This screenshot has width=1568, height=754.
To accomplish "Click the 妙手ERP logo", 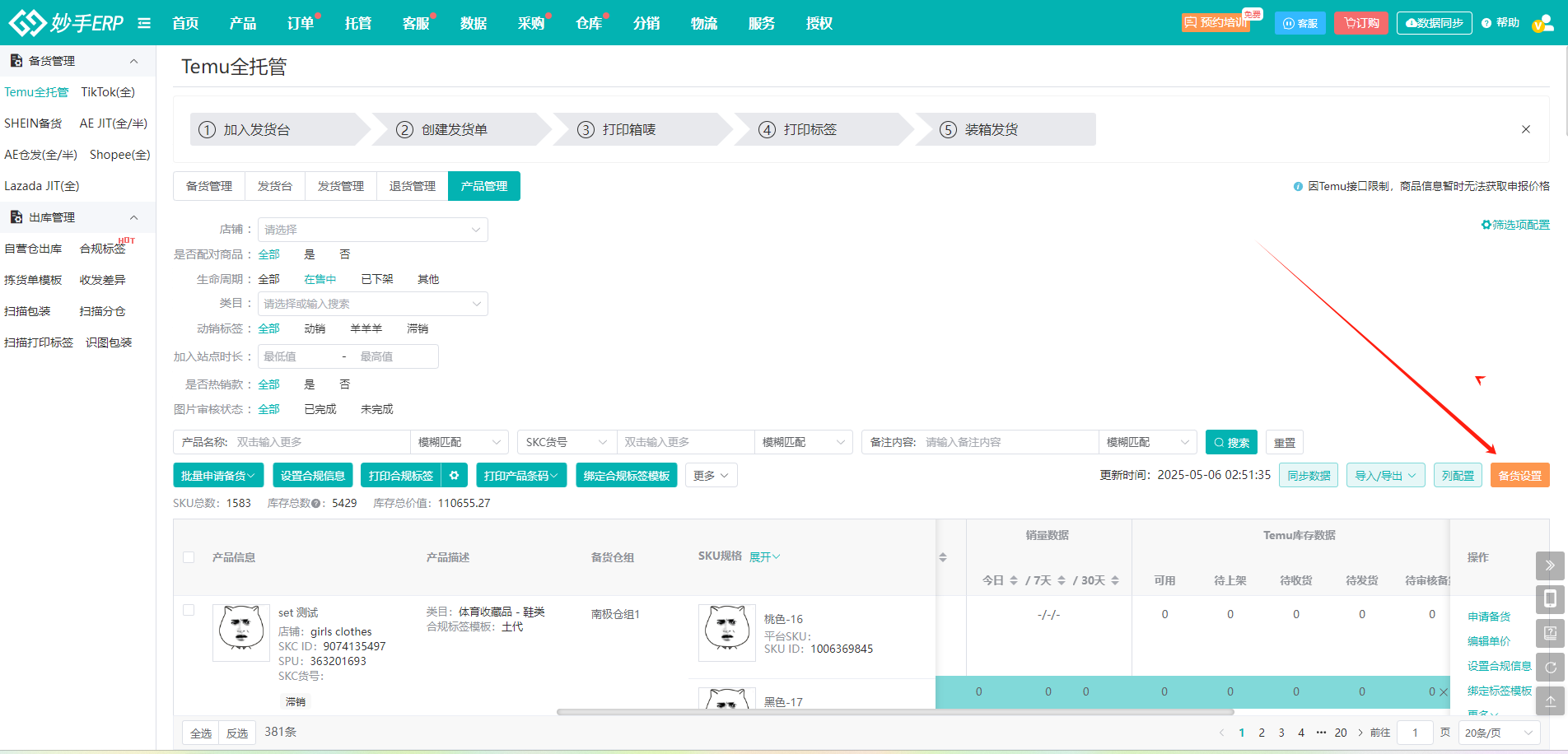I will tap(66, 22).
